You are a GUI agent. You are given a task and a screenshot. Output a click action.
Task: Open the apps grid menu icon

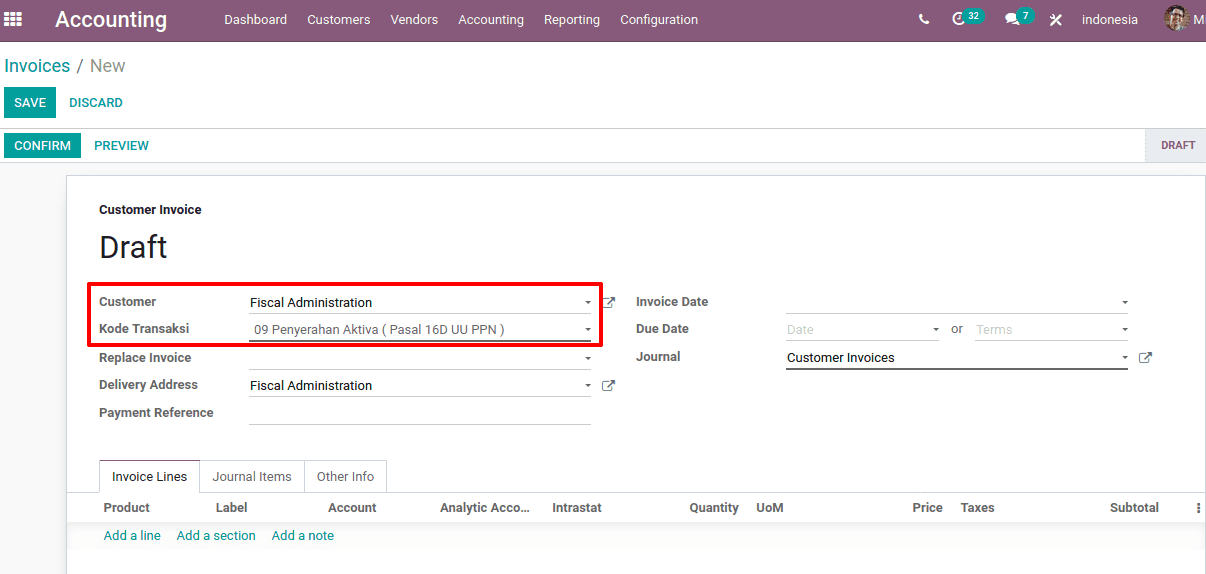tap(13, 19)
